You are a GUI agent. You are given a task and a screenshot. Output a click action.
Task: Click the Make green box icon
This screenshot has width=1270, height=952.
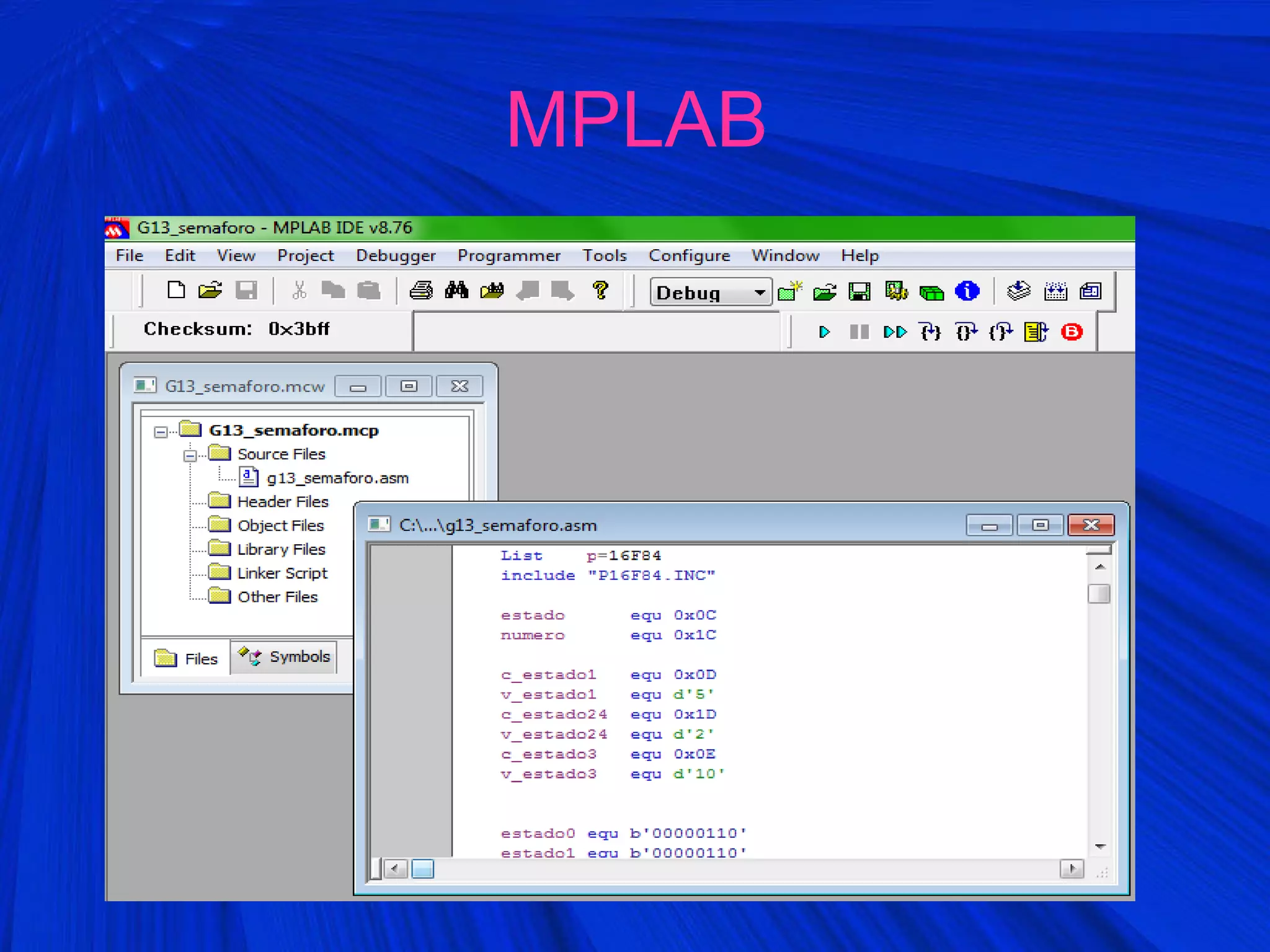tap(931, 292)
